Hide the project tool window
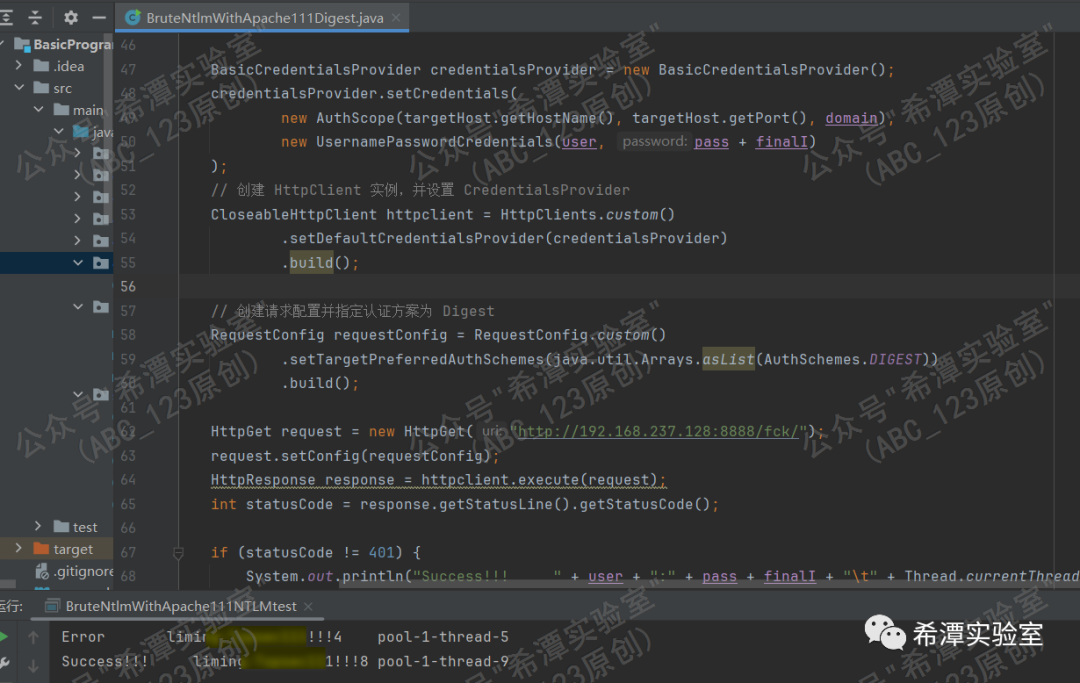This screenshot has width=1080, height=683. tap(98, 17)
